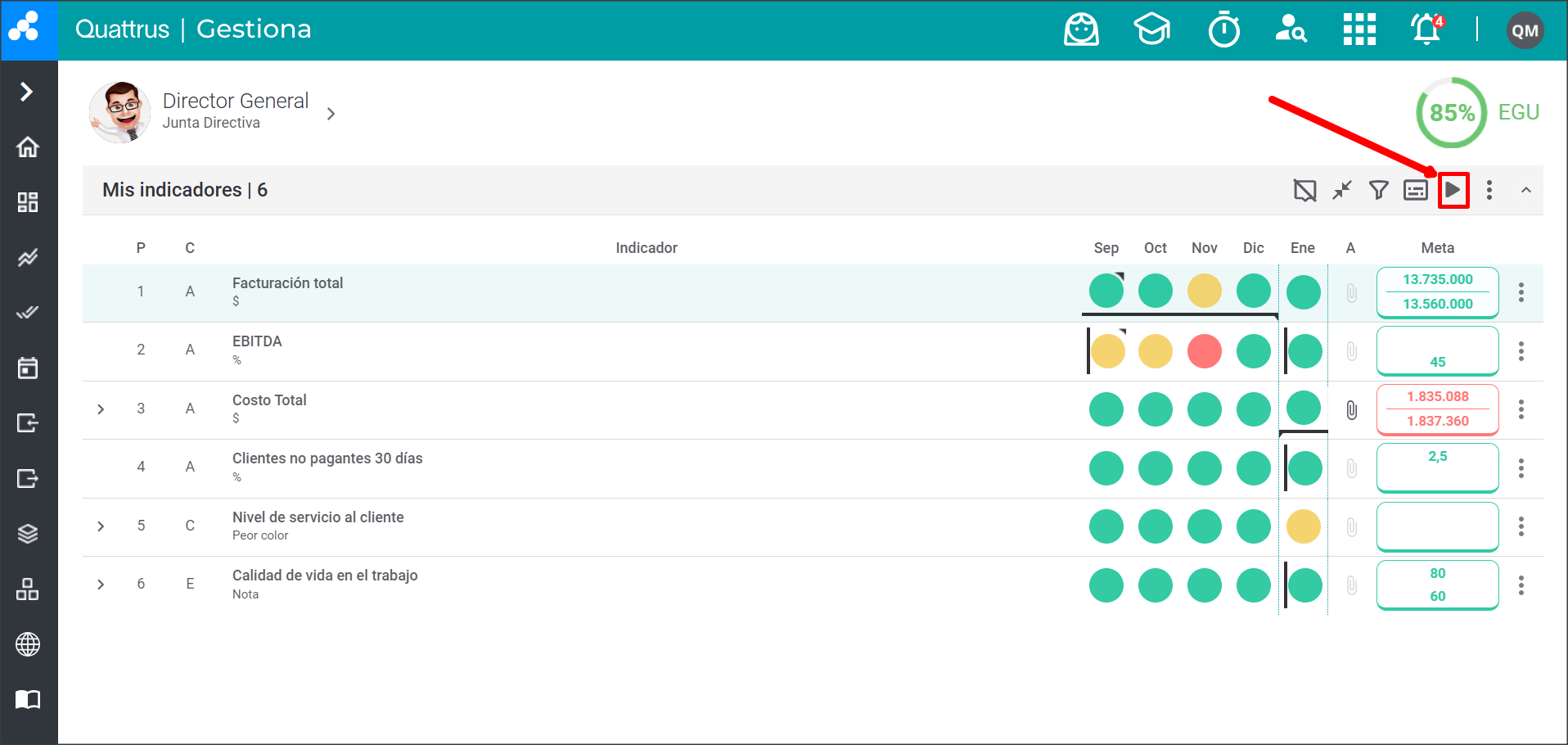Image resolution: width=1568 pixels, height=745 pixels.
Task: Expand the Costo Total row
Action: tap(101, 409)
